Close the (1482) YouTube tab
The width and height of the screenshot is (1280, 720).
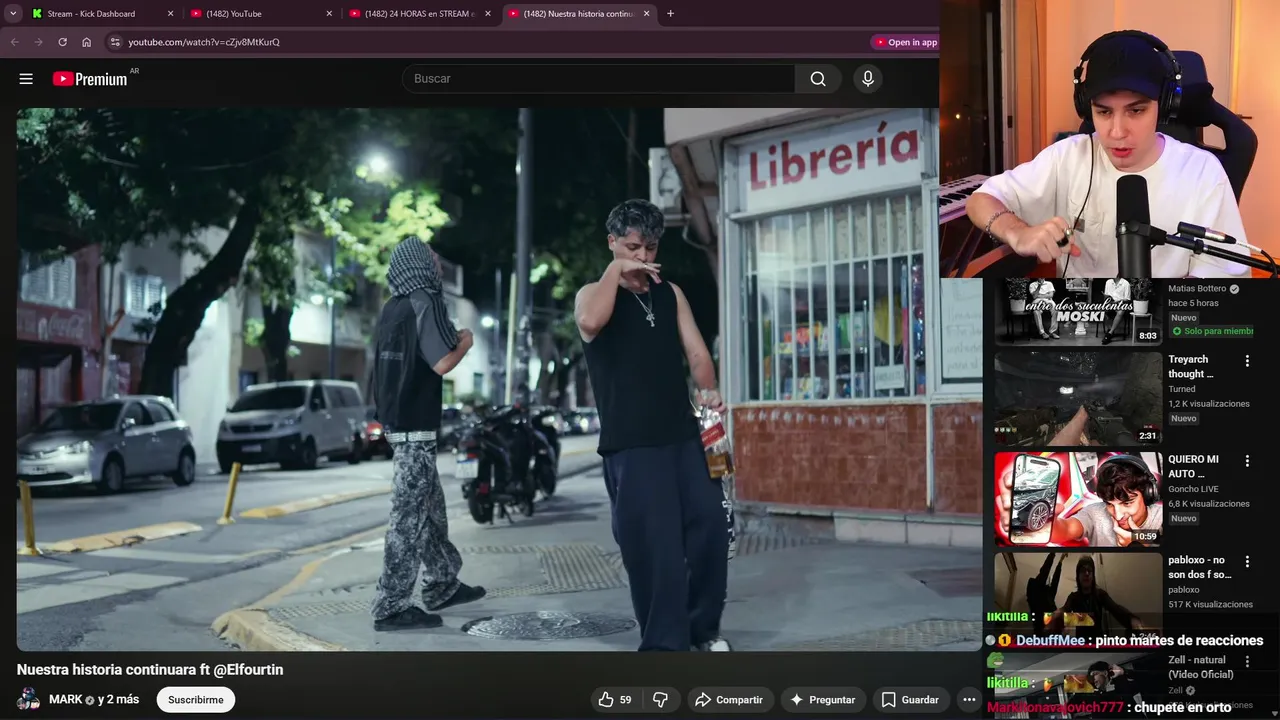[329, 14]
